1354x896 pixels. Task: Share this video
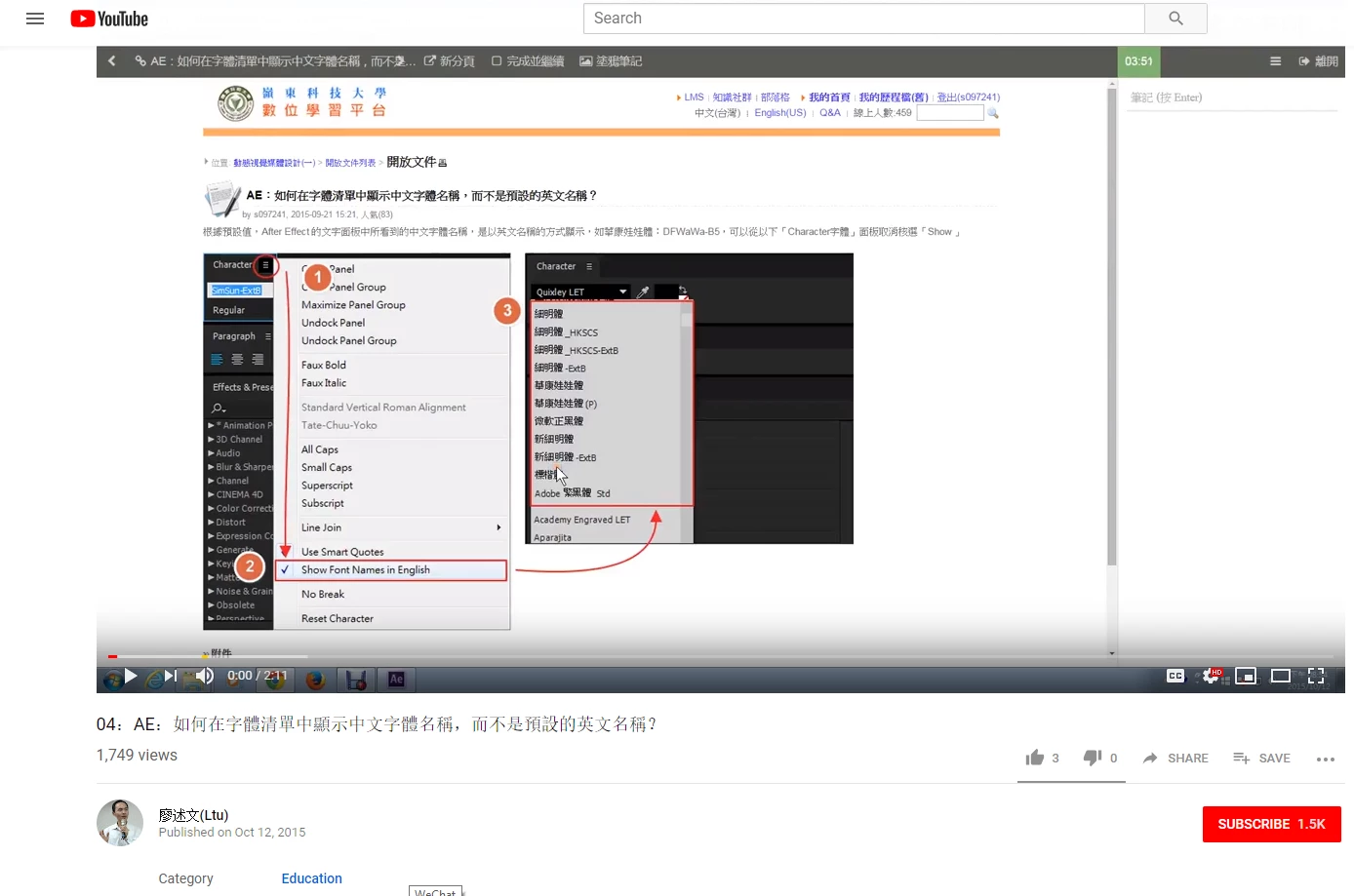tap(1175, 758)
